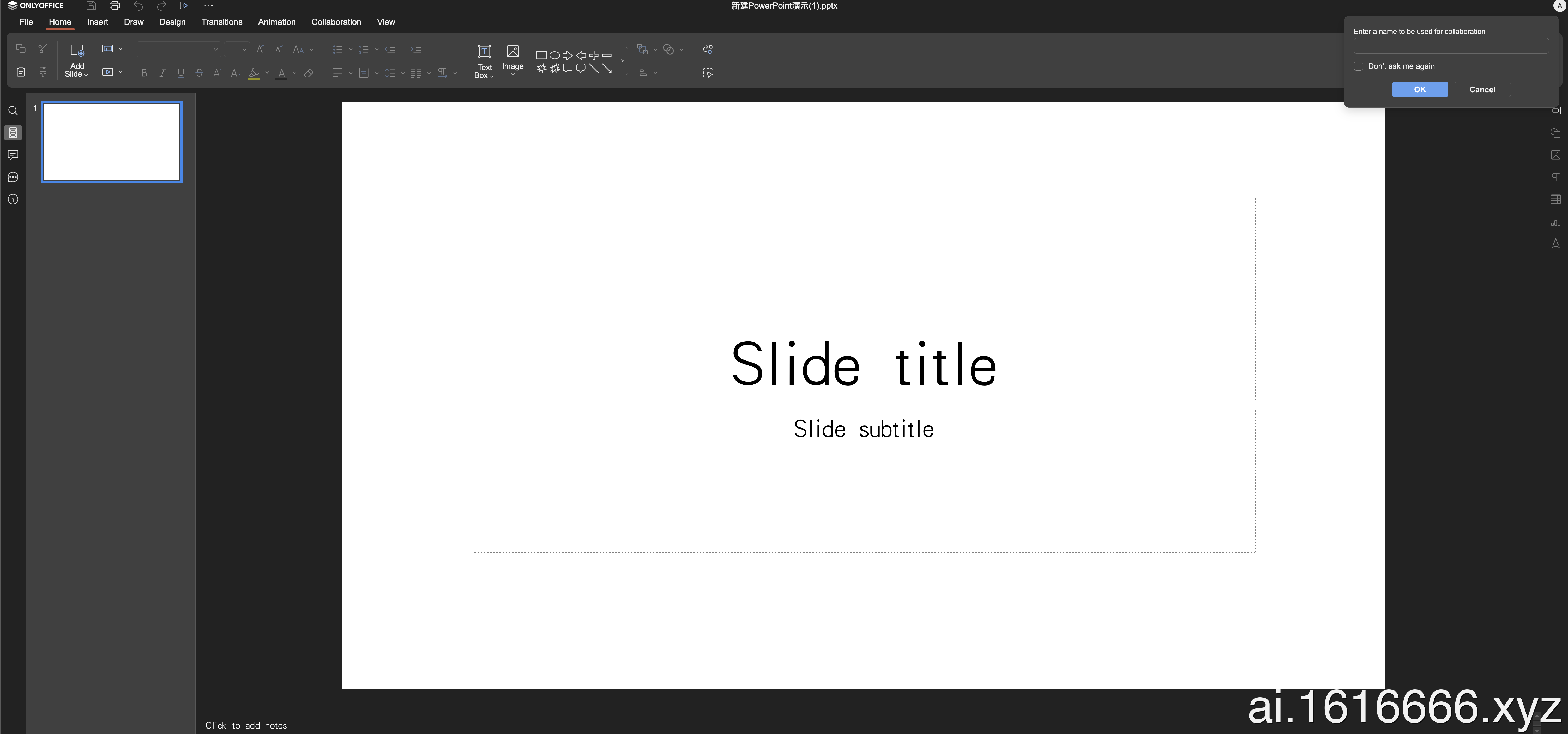
Task: Expand the numbered list style arrow
Action: [377, 50]
